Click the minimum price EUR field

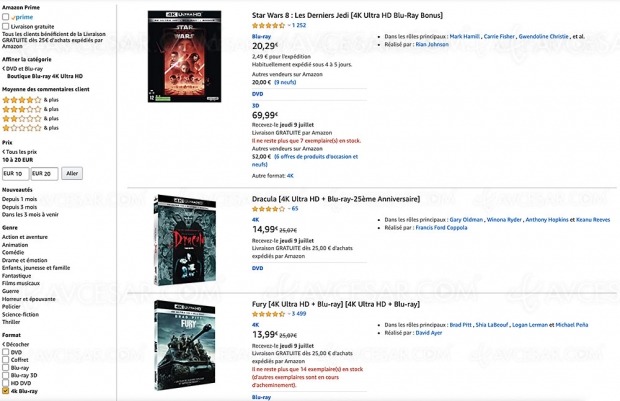point(16,173)
